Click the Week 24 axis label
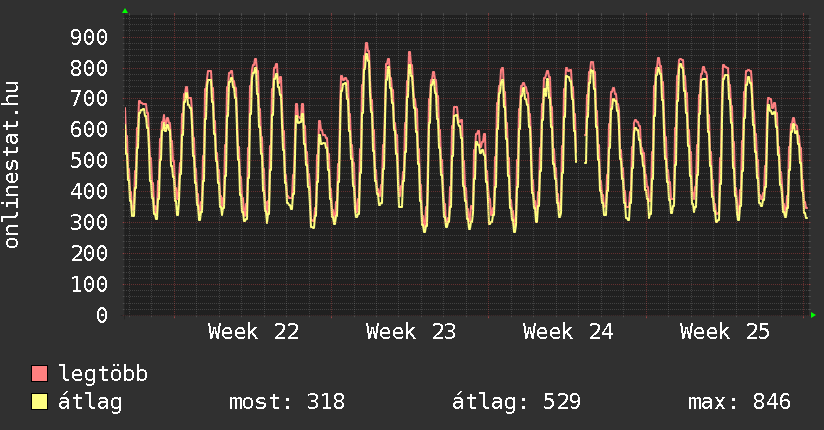This screenshot has width=824, height=430. [568, 332]
